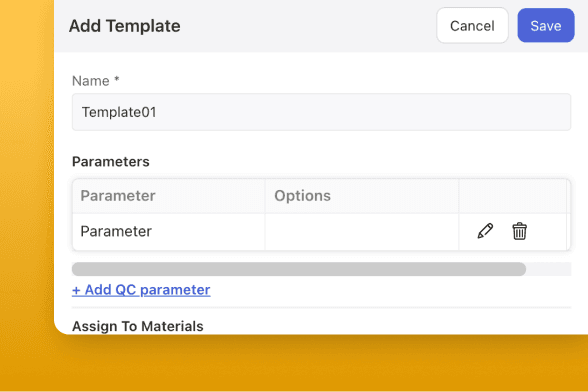This screenshot has width=588, height=392.
Task: Cancel adding the template
Action: (x=472, y=26)
